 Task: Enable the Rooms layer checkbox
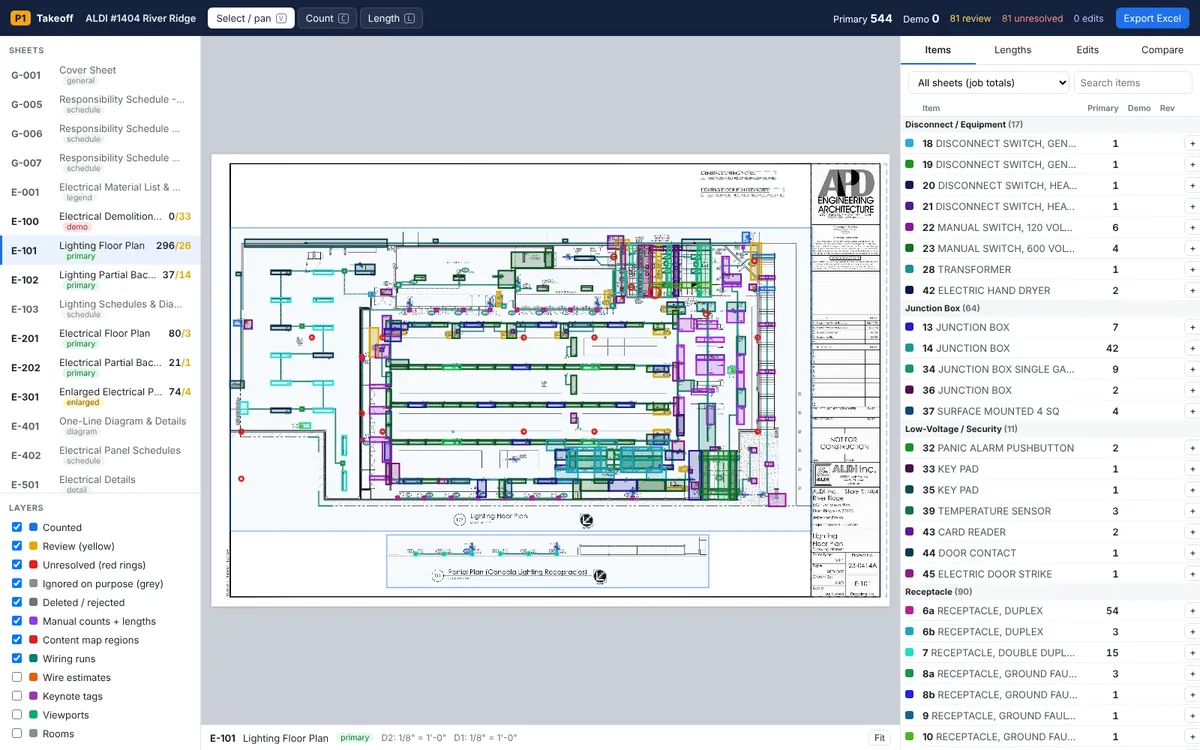17,734
